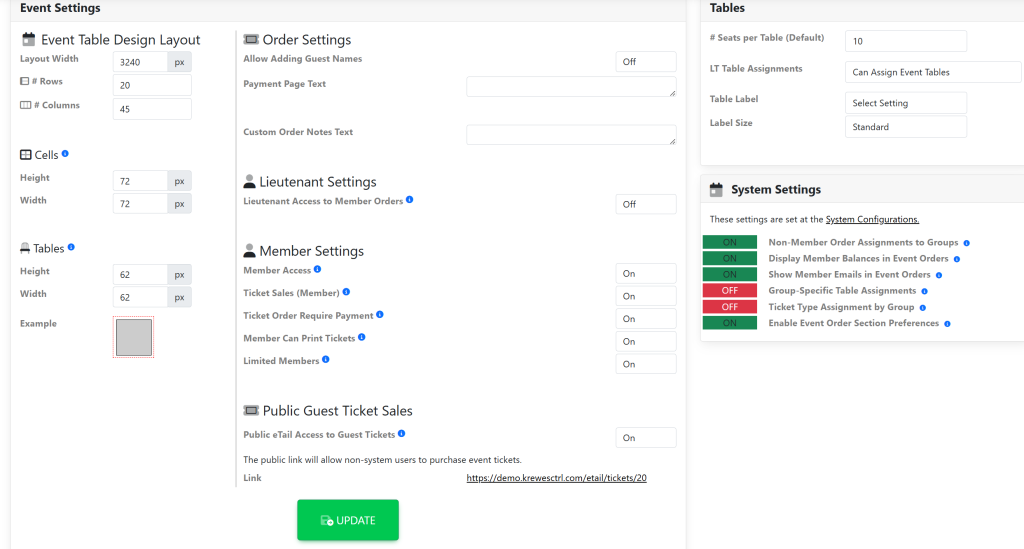The image size is (1024, 549).
Task: Click info icon for Public eTail Access
Action: click(401, 434)
